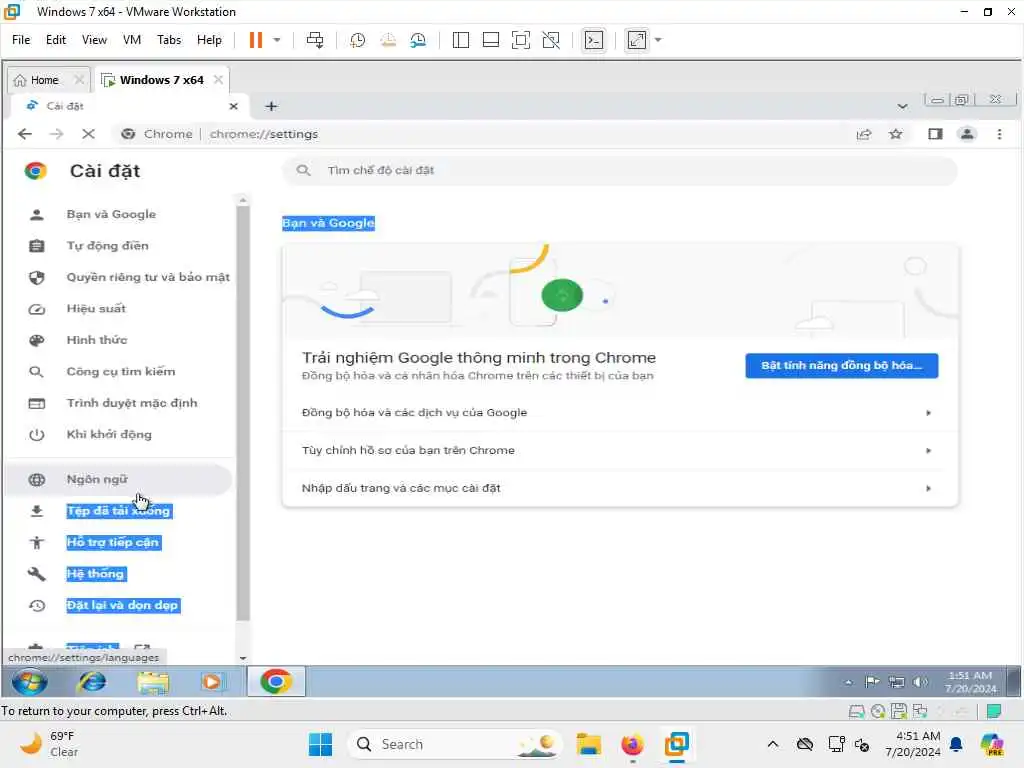This screenshot has width=1024, height=768.
Task: Open Trình duyệt mặc định settings section
Action: pos(119,403)
